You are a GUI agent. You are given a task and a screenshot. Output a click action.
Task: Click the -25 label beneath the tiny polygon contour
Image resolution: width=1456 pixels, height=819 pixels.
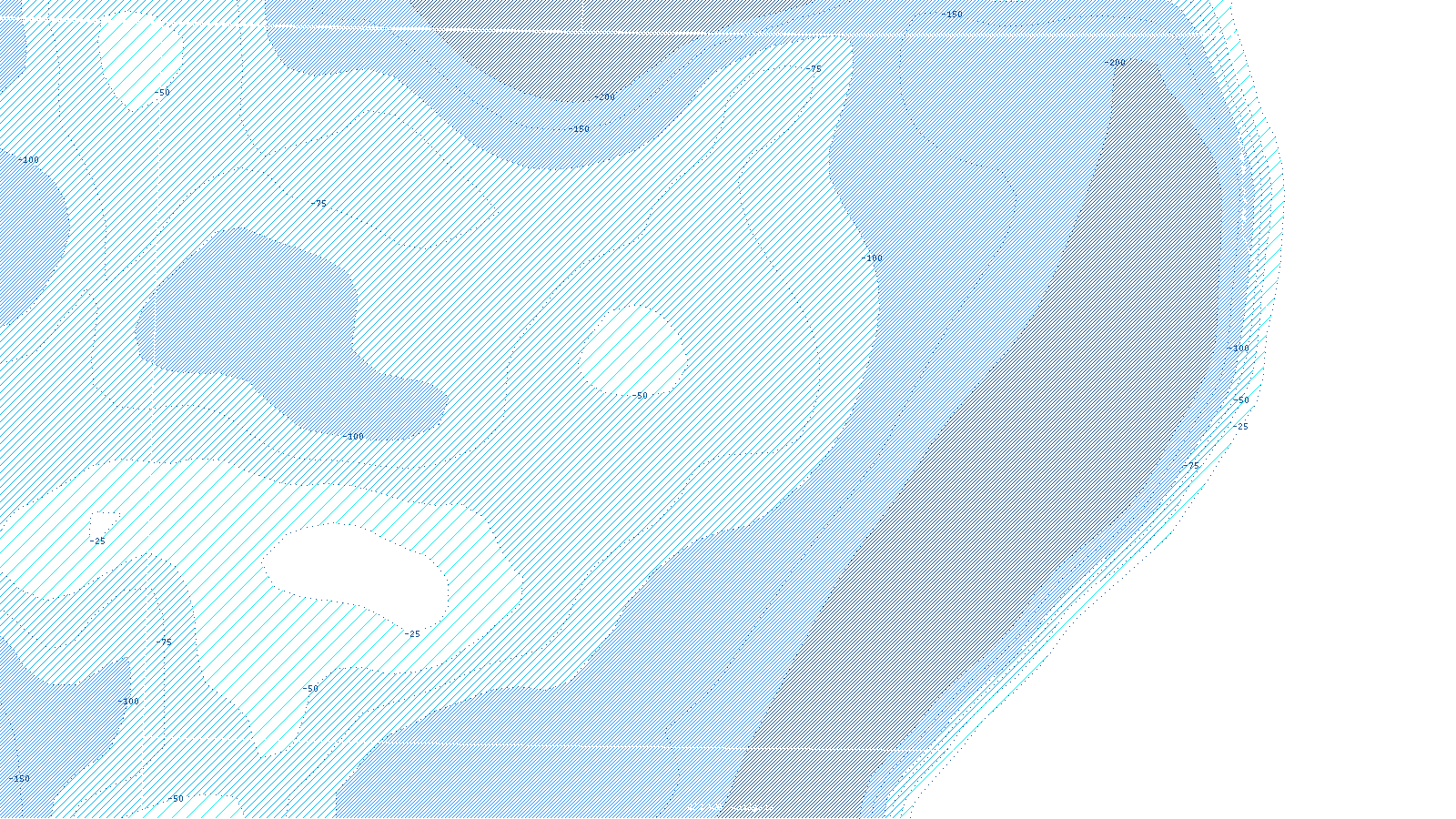coord(96,541)
